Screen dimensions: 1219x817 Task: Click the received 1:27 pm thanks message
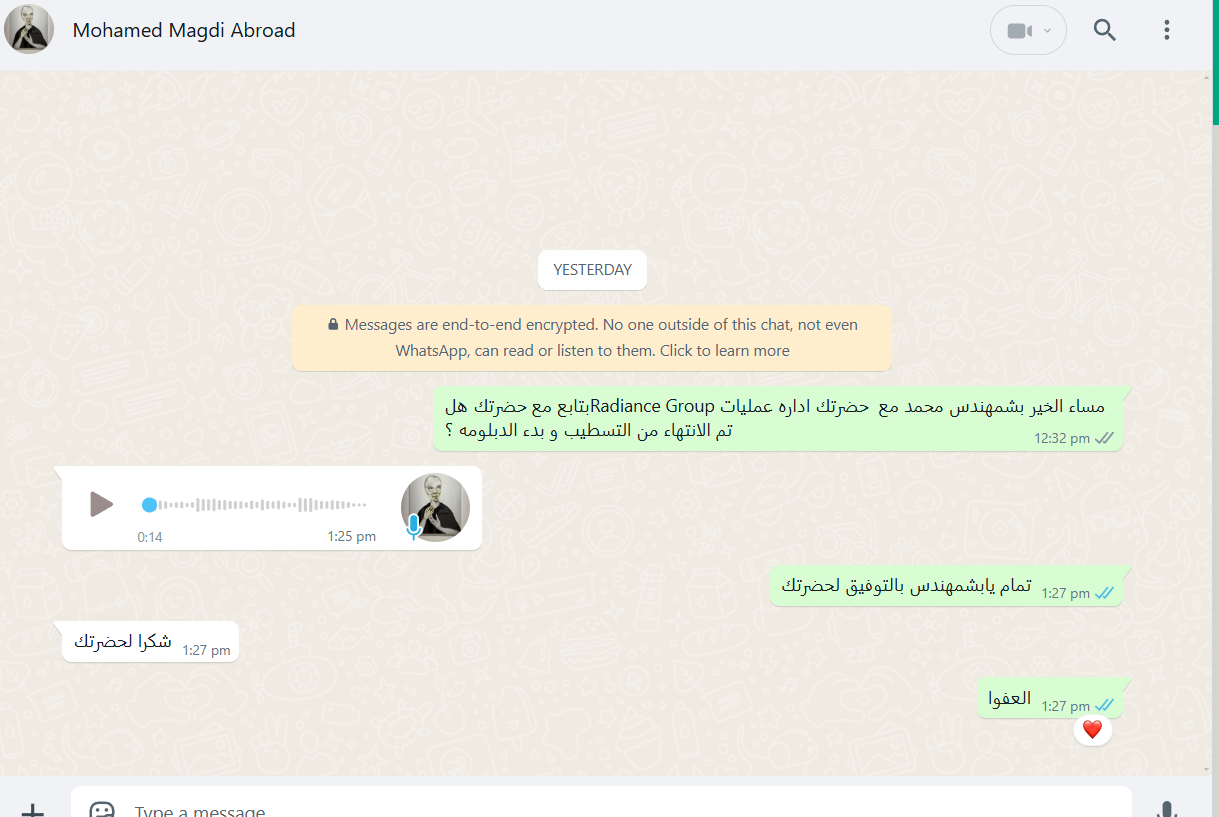150,642
